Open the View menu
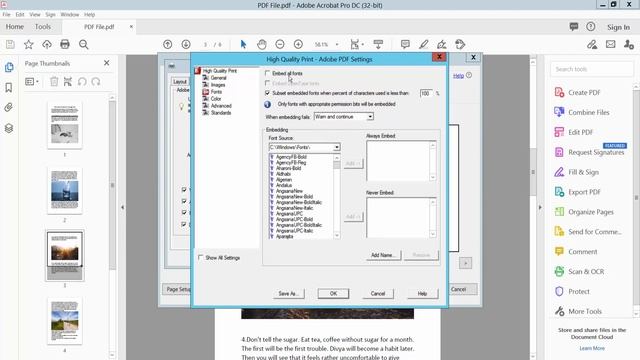 coord(35,14)
